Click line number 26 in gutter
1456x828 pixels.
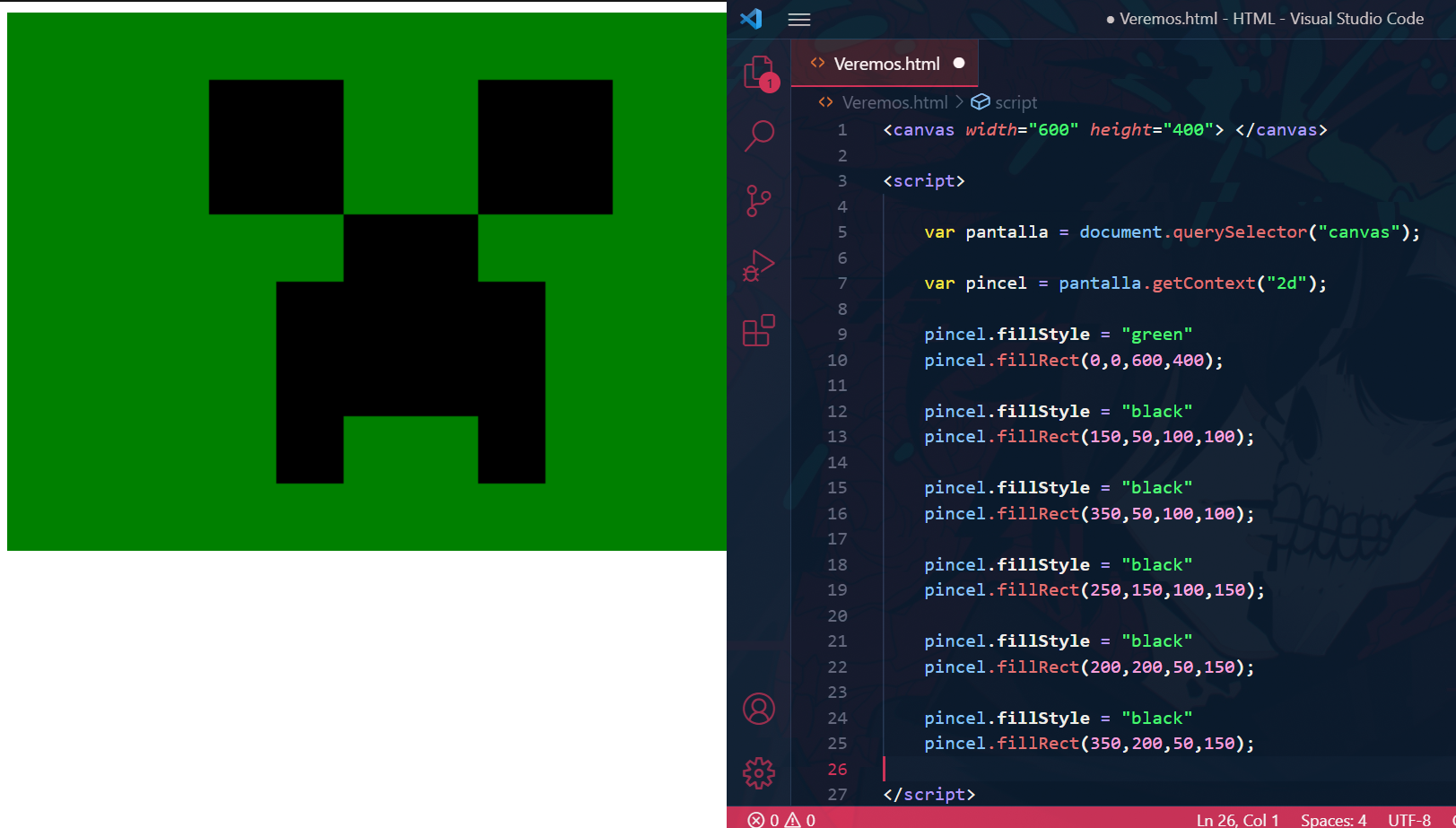pyautogui.click(x=837, y=770)
